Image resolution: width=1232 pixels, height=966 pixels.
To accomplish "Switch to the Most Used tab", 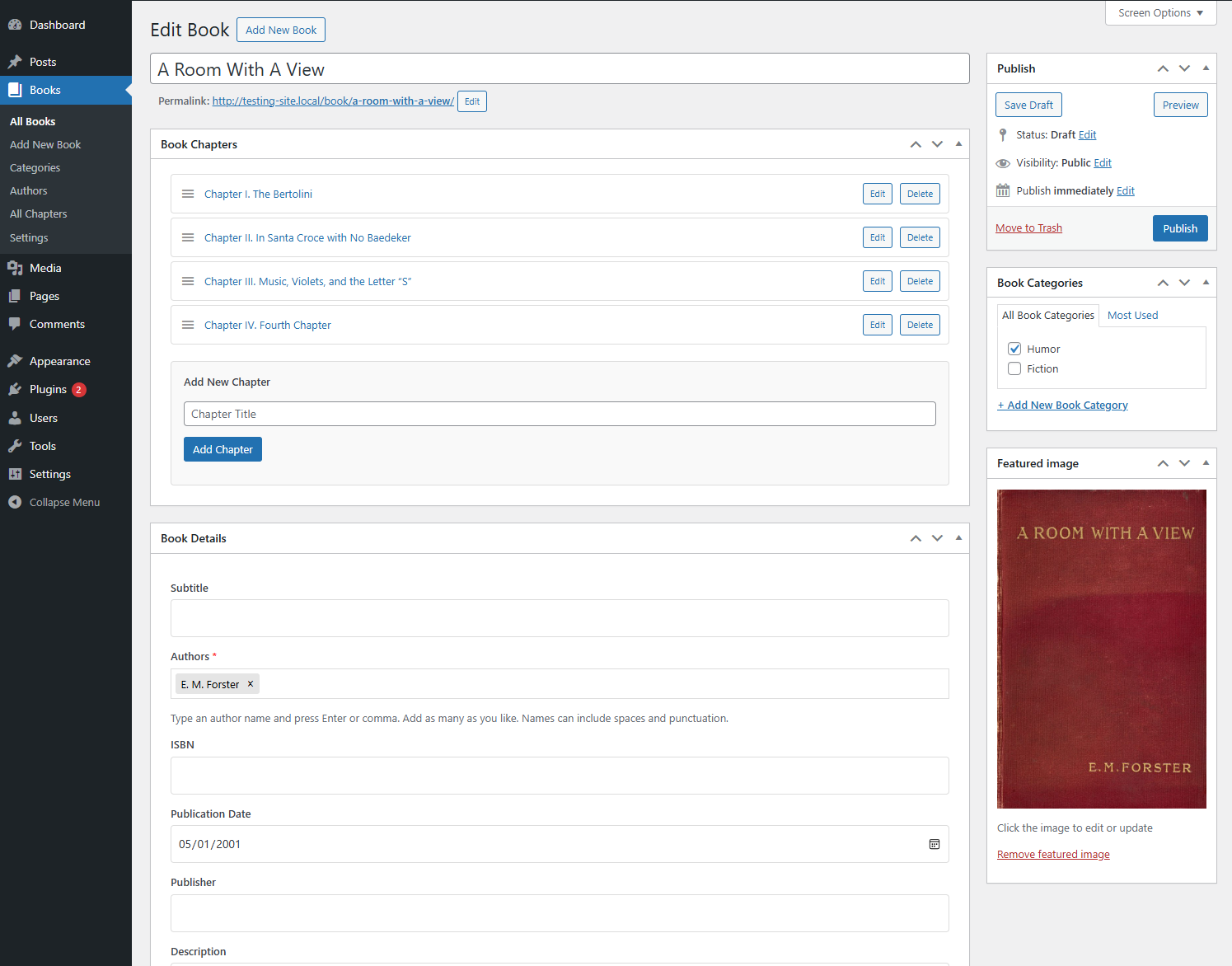I will point(1132,315).
